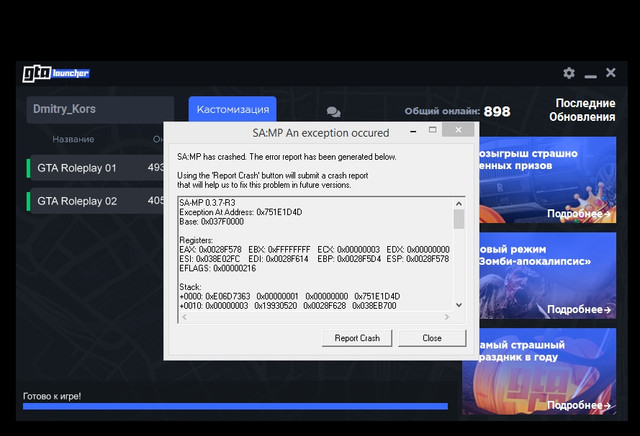Maximize the SA:MP exception dialog
The height and width of the screenshot is (436, 640).
click(433, 130)
